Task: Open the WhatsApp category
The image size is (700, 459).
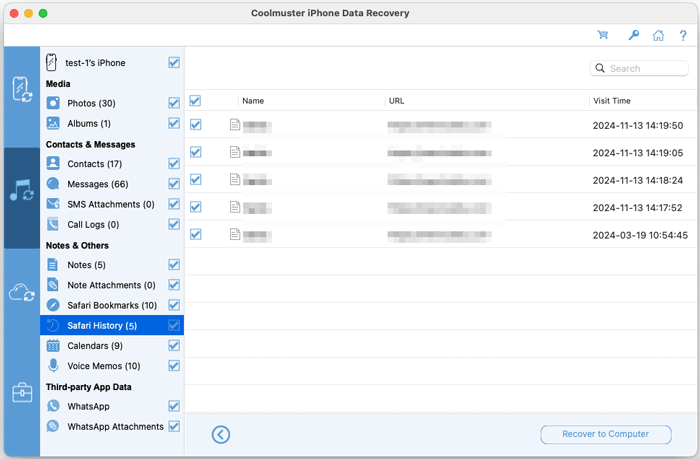Action: click(x=88, y=406)
